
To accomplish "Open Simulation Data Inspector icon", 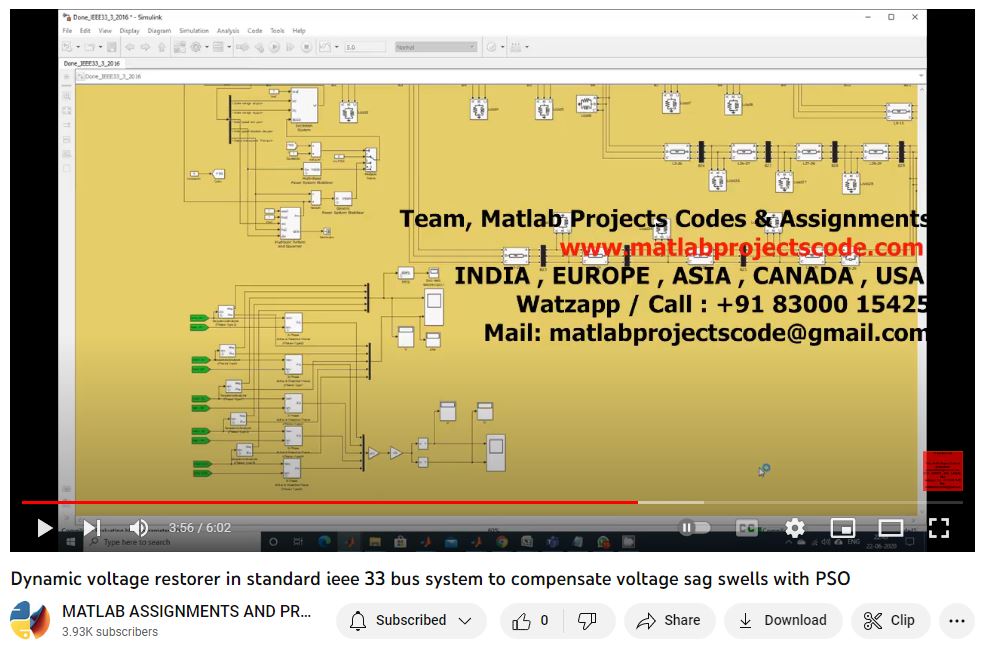I will click(324, 47).
